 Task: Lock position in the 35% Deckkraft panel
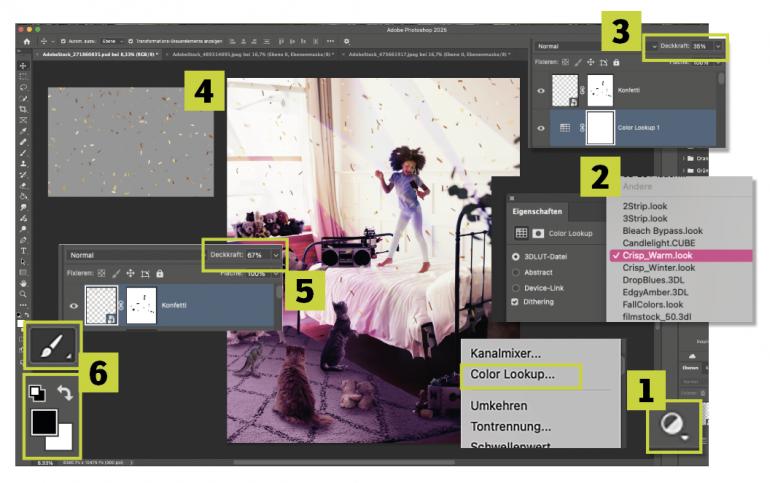pyautogui.click(x=590, y=62)
